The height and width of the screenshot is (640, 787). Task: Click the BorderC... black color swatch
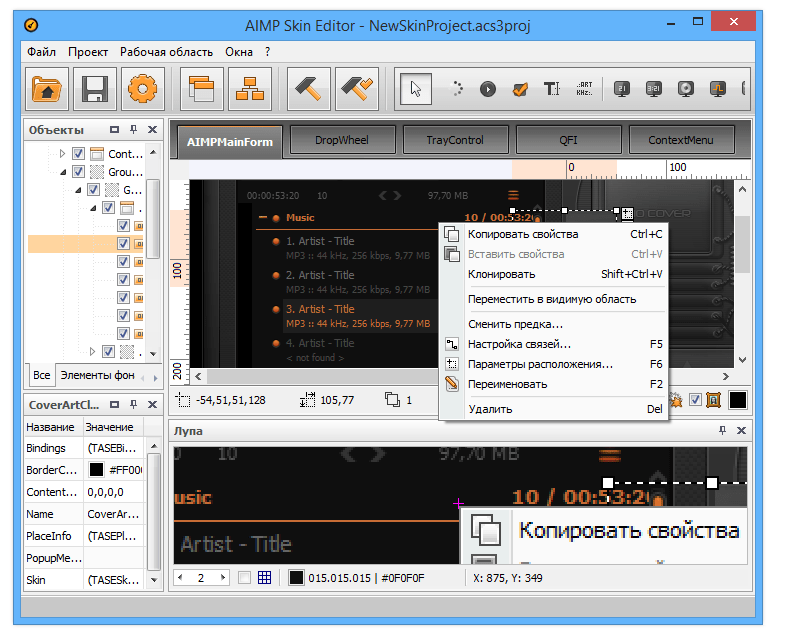[x=96, y=469]
